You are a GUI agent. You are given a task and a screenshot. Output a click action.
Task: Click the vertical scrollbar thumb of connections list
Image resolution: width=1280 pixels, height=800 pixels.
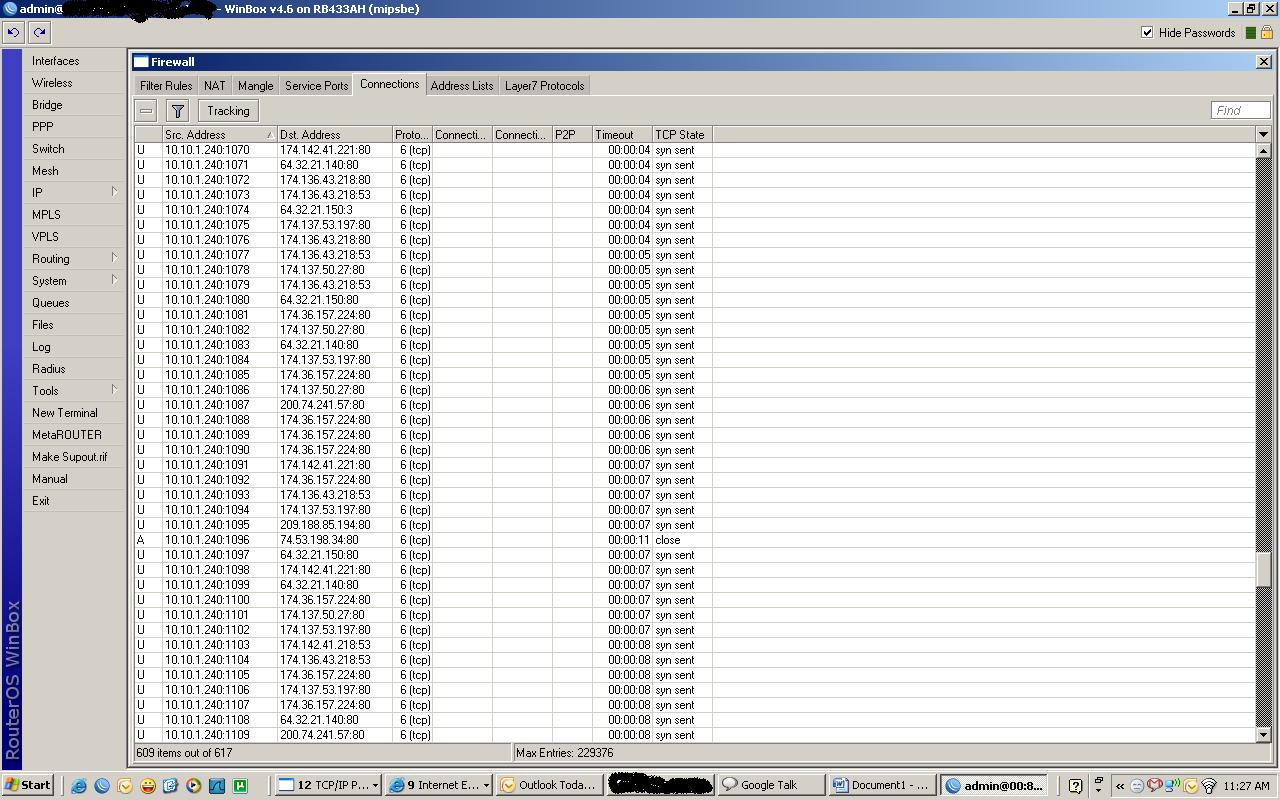[1263, 569]
